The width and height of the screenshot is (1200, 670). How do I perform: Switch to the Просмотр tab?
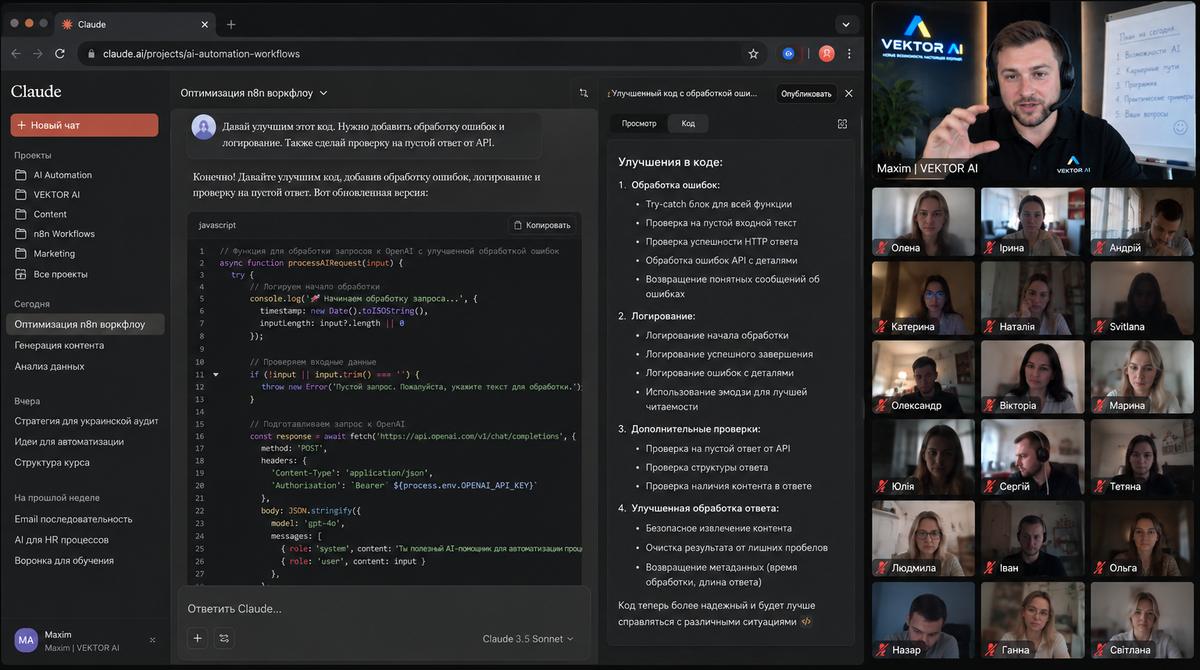639,123
